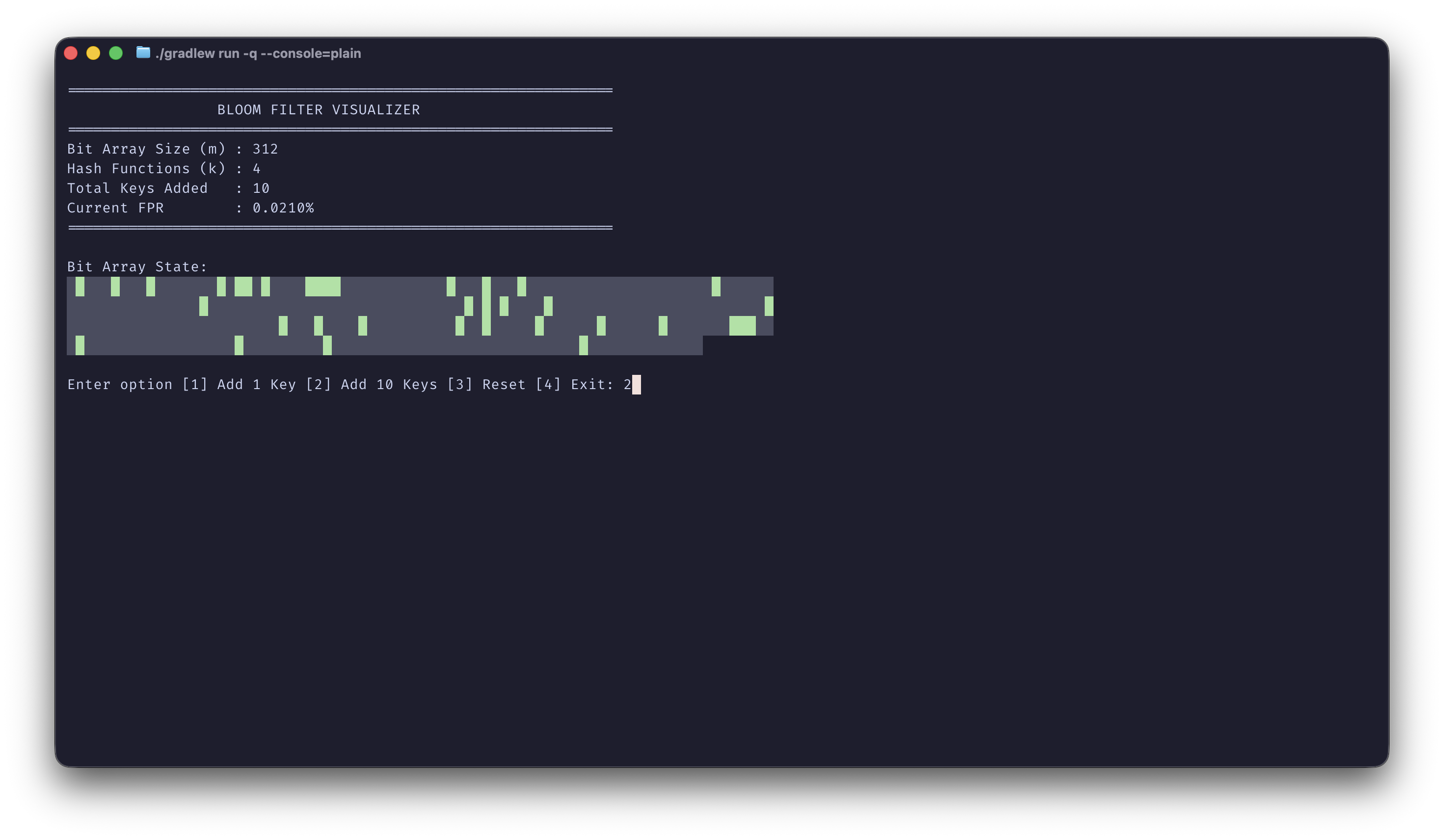The height and width of the screenshot is (840, 1444).
Task: Click the '[2] Add 10 Keys' option text
Action: 372,385
